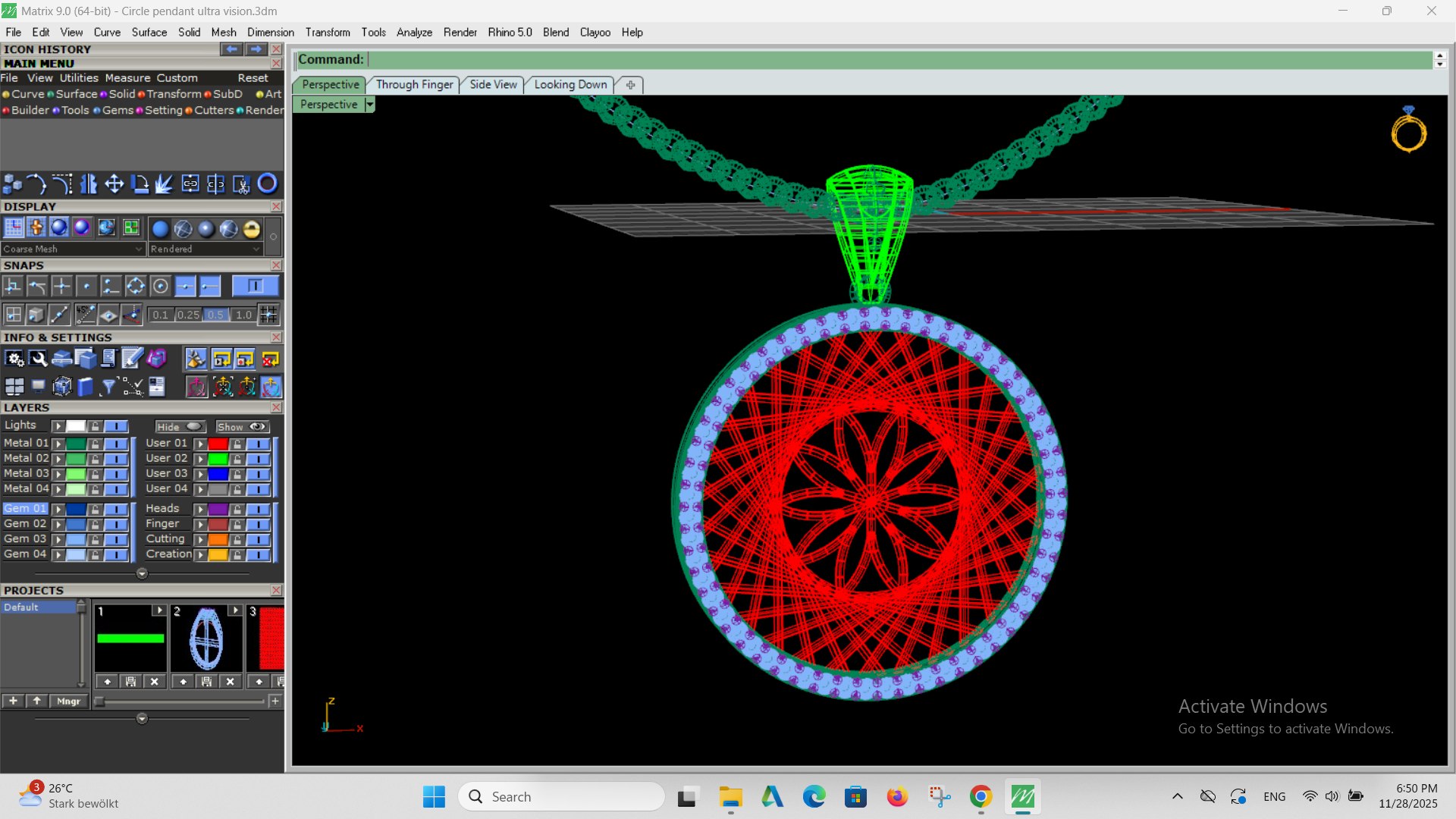Viewport: 1456px width, 819px height.
Task: Expand the Creation layer arrow
Action: click(201, 555)
